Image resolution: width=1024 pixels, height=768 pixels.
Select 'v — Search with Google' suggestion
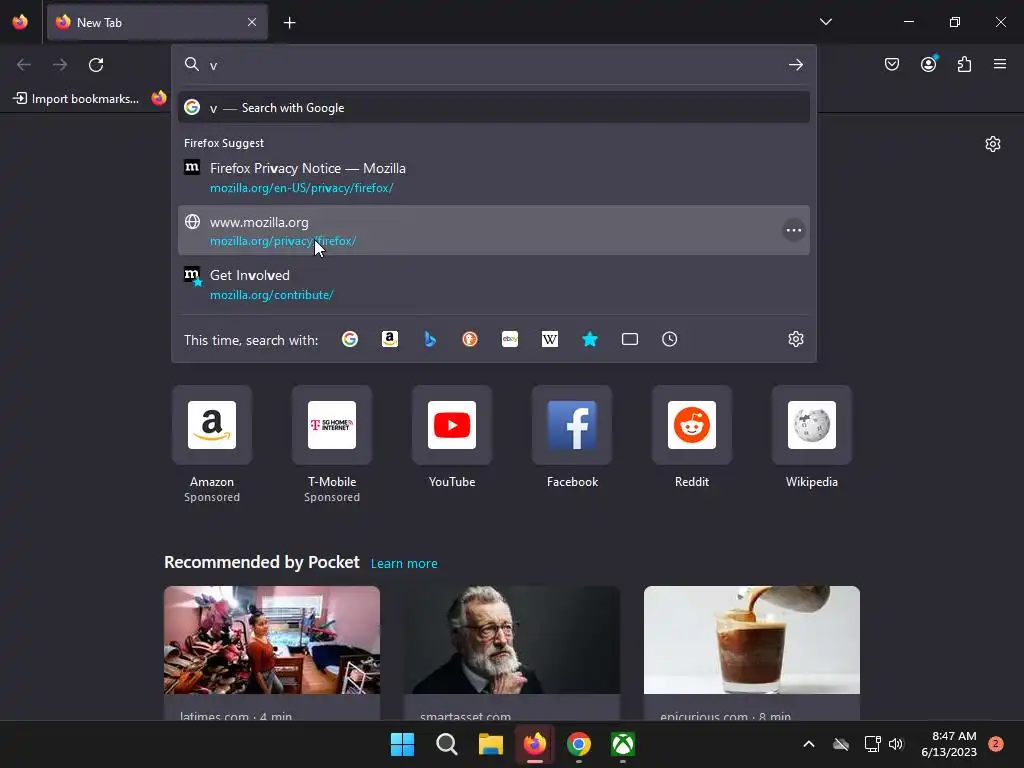click(x=494, y=108)
